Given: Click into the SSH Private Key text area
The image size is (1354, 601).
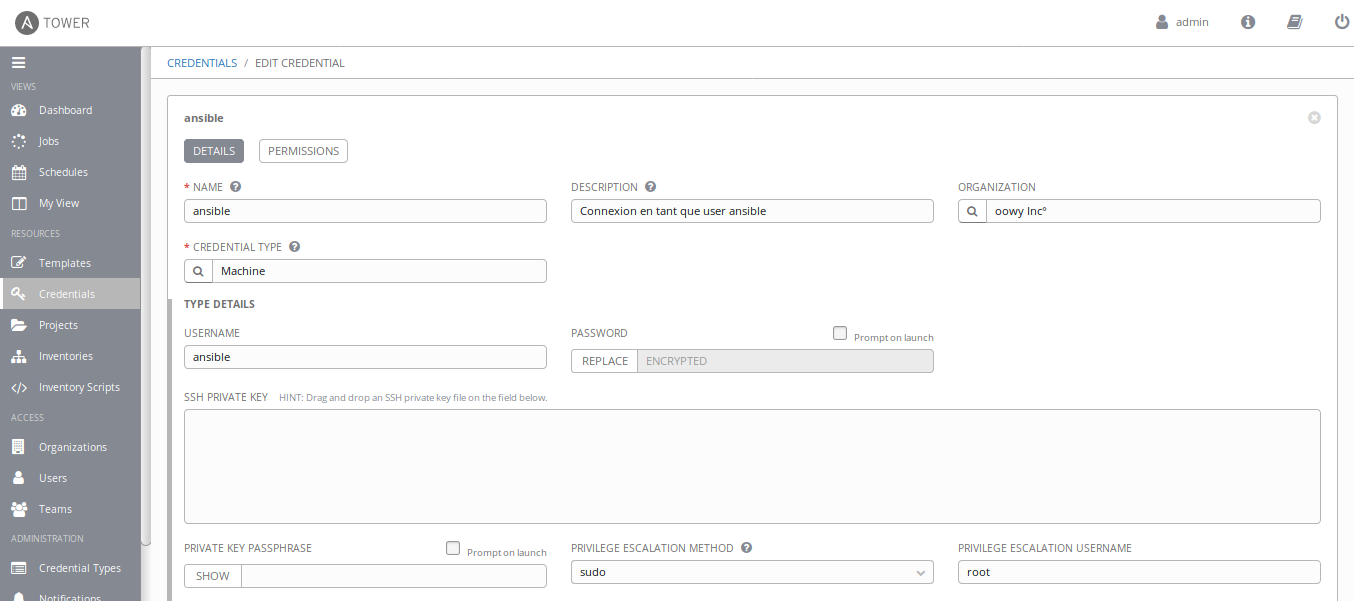Looking at the screenshot, I should pyautogui.click(x=751, y=466).
